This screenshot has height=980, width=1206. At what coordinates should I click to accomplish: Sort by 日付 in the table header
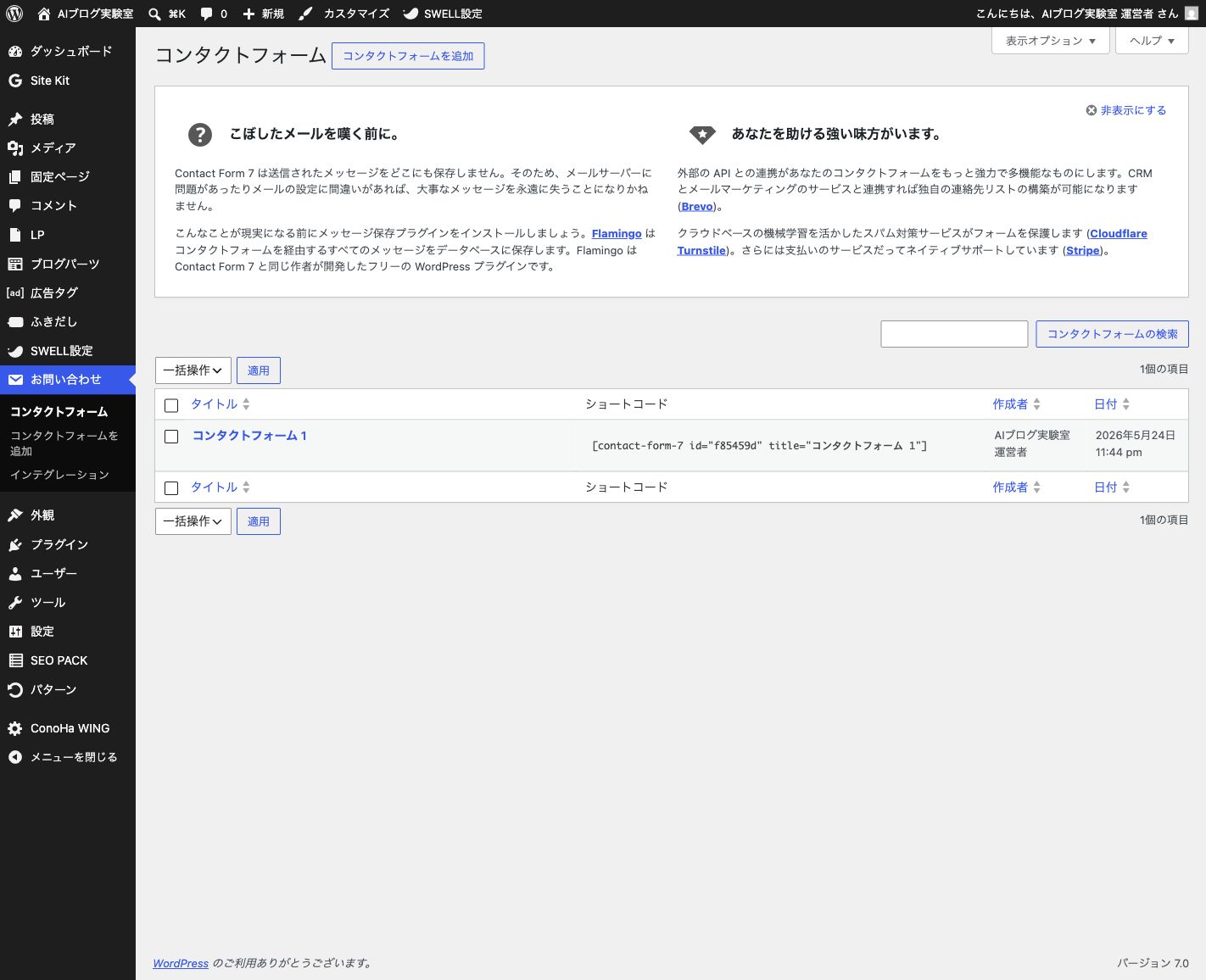coord(1112,404)
